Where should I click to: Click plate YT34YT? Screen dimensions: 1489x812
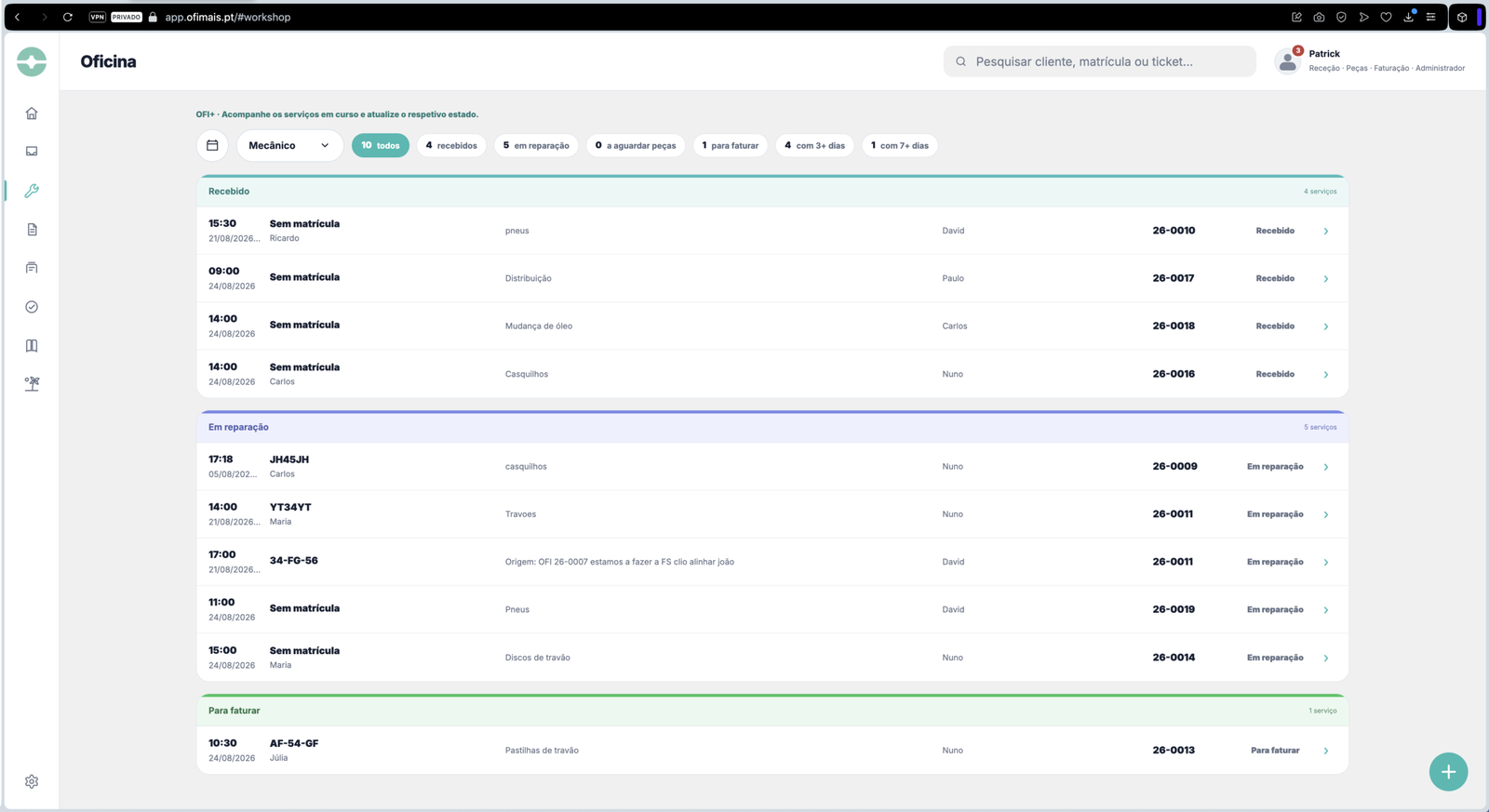tap(290, 507)
